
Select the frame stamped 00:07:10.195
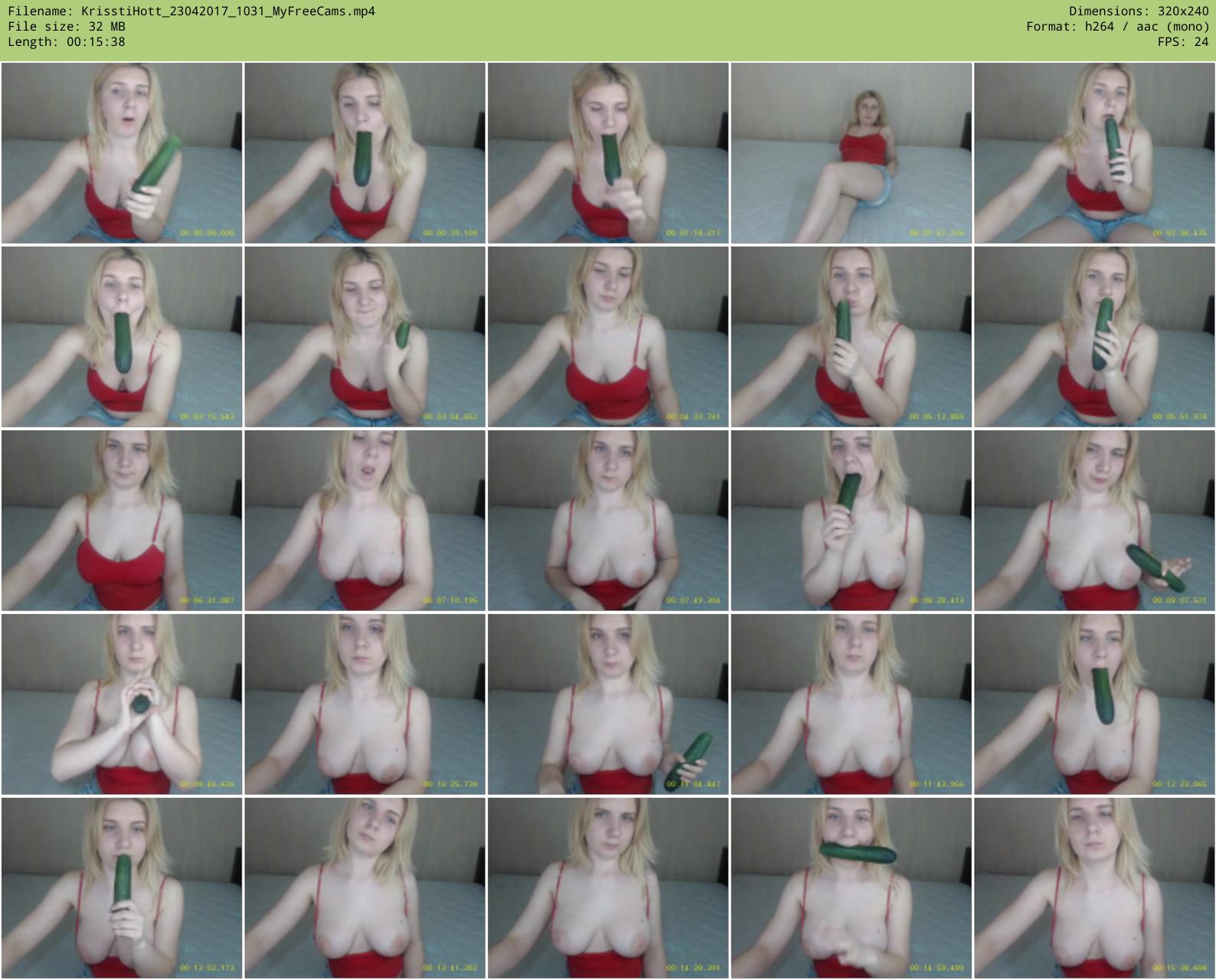[365, 521]
